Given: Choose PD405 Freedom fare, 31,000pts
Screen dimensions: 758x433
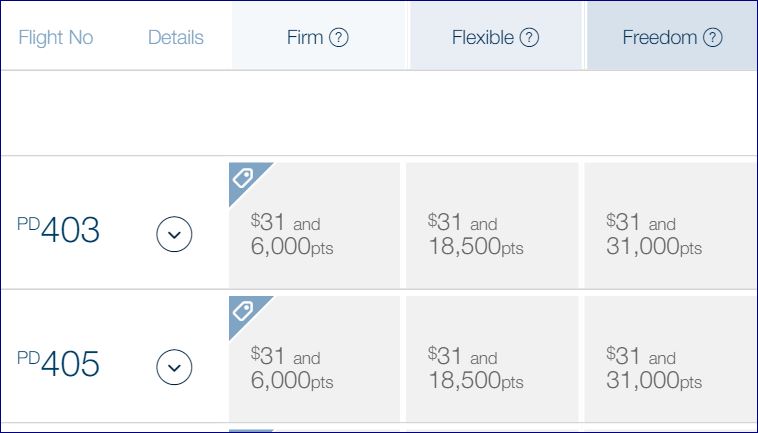Looking at the screenshot, I should tap(670, 369).
